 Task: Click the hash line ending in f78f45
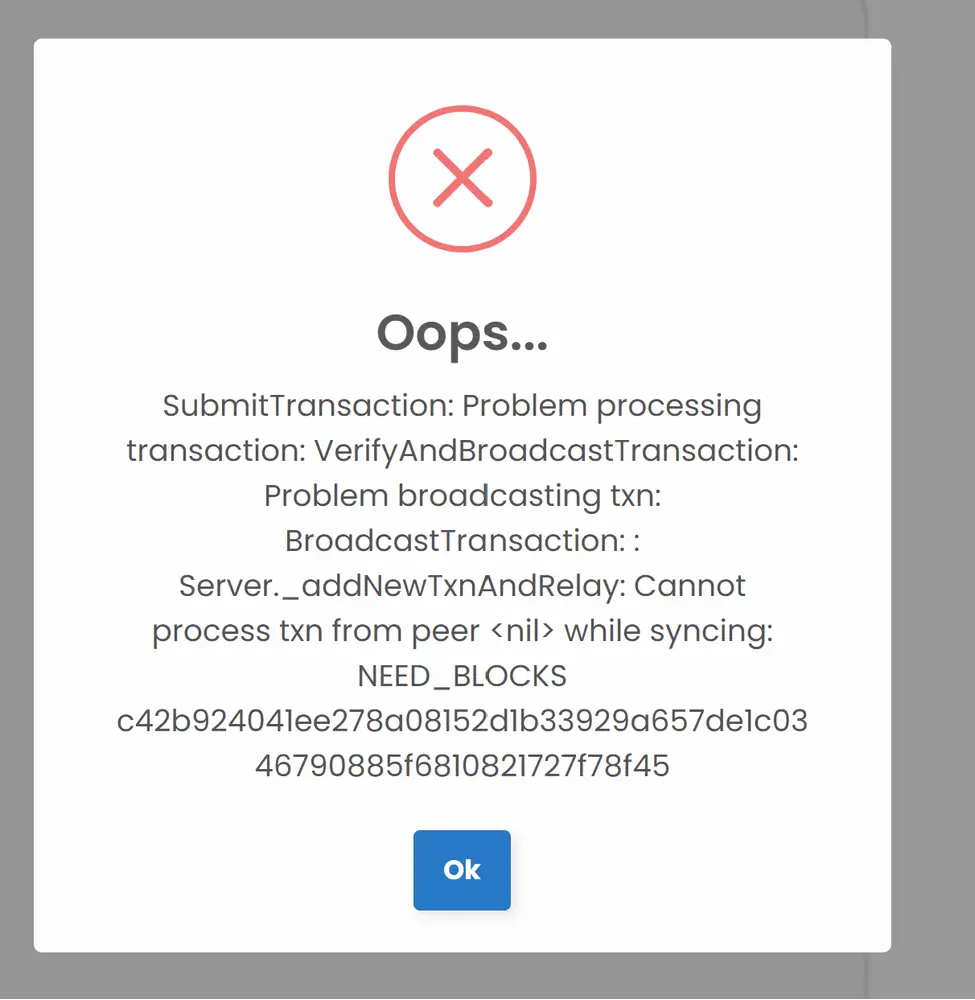click(462, 765)
